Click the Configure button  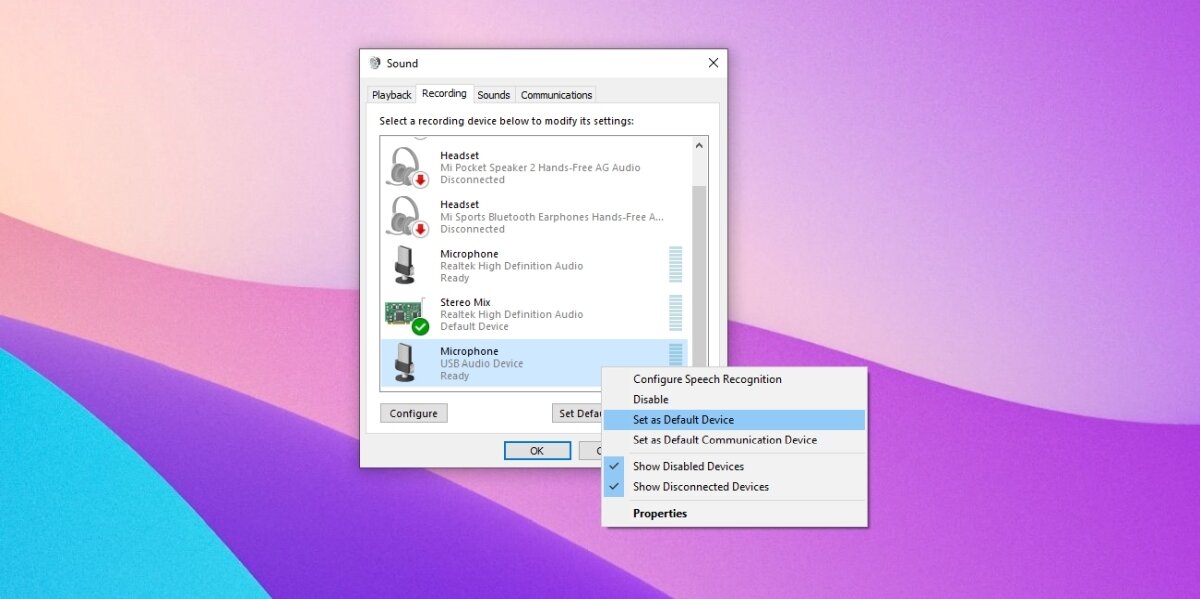[x=413, y=412]
